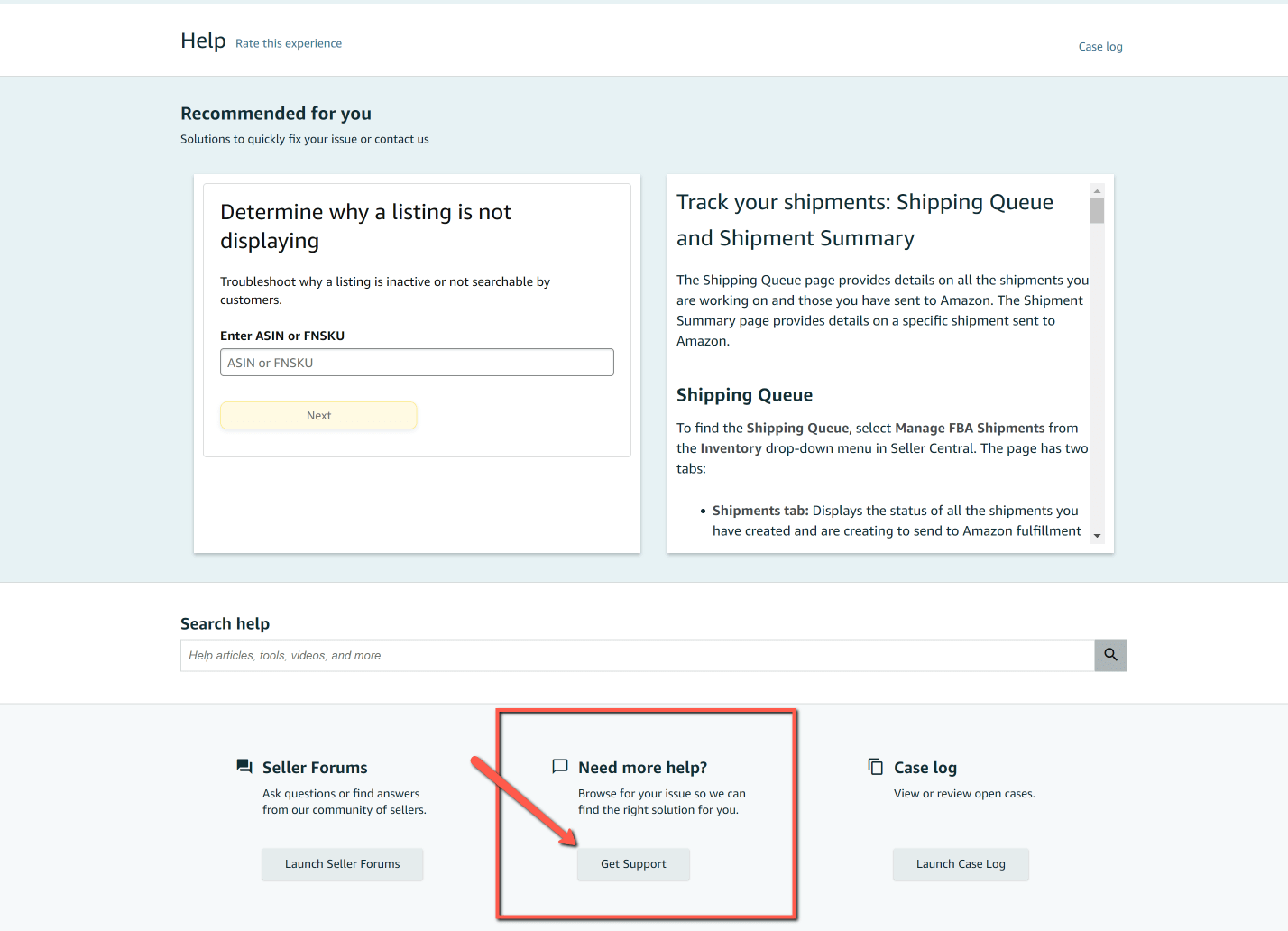The width and height of the screenshot is (1288, 931).
Task: Click the article scrollbar down arrow
Action: [1097, 536]
